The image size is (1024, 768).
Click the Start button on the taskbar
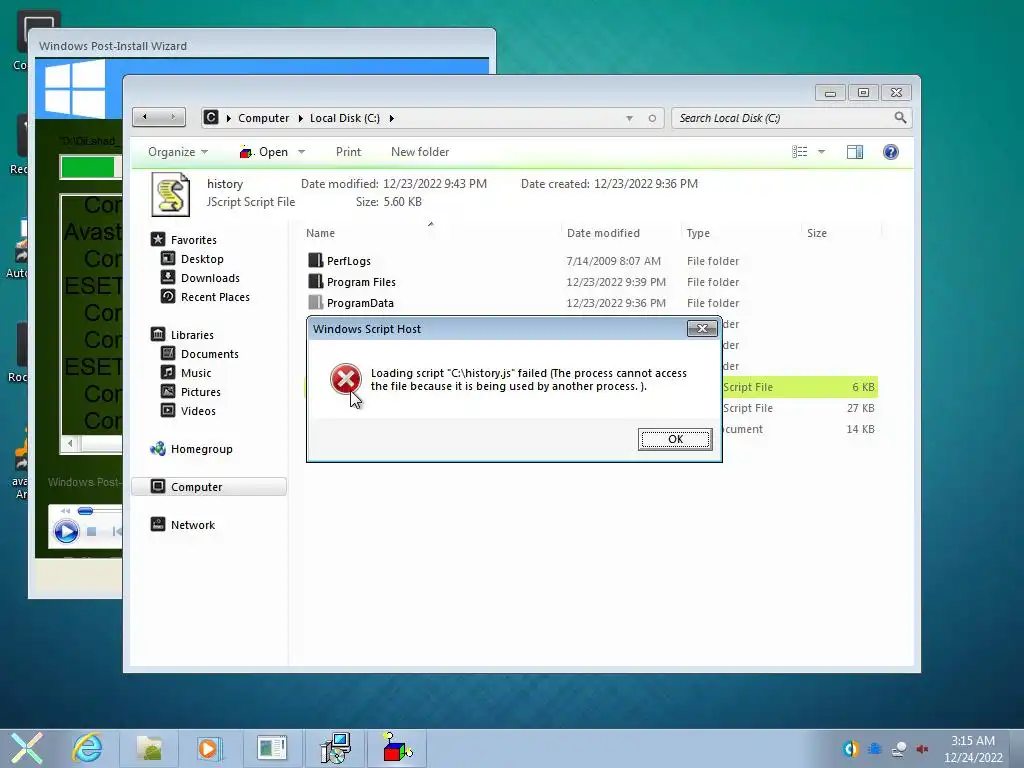pyautogui.click(x=27, y=748)
